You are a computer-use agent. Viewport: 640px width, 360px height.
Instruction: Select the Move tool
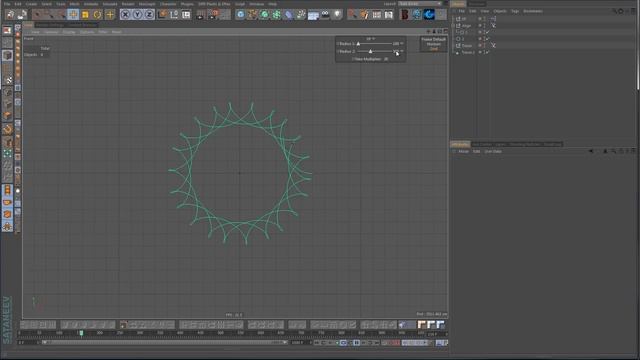[x=73, y=15]
